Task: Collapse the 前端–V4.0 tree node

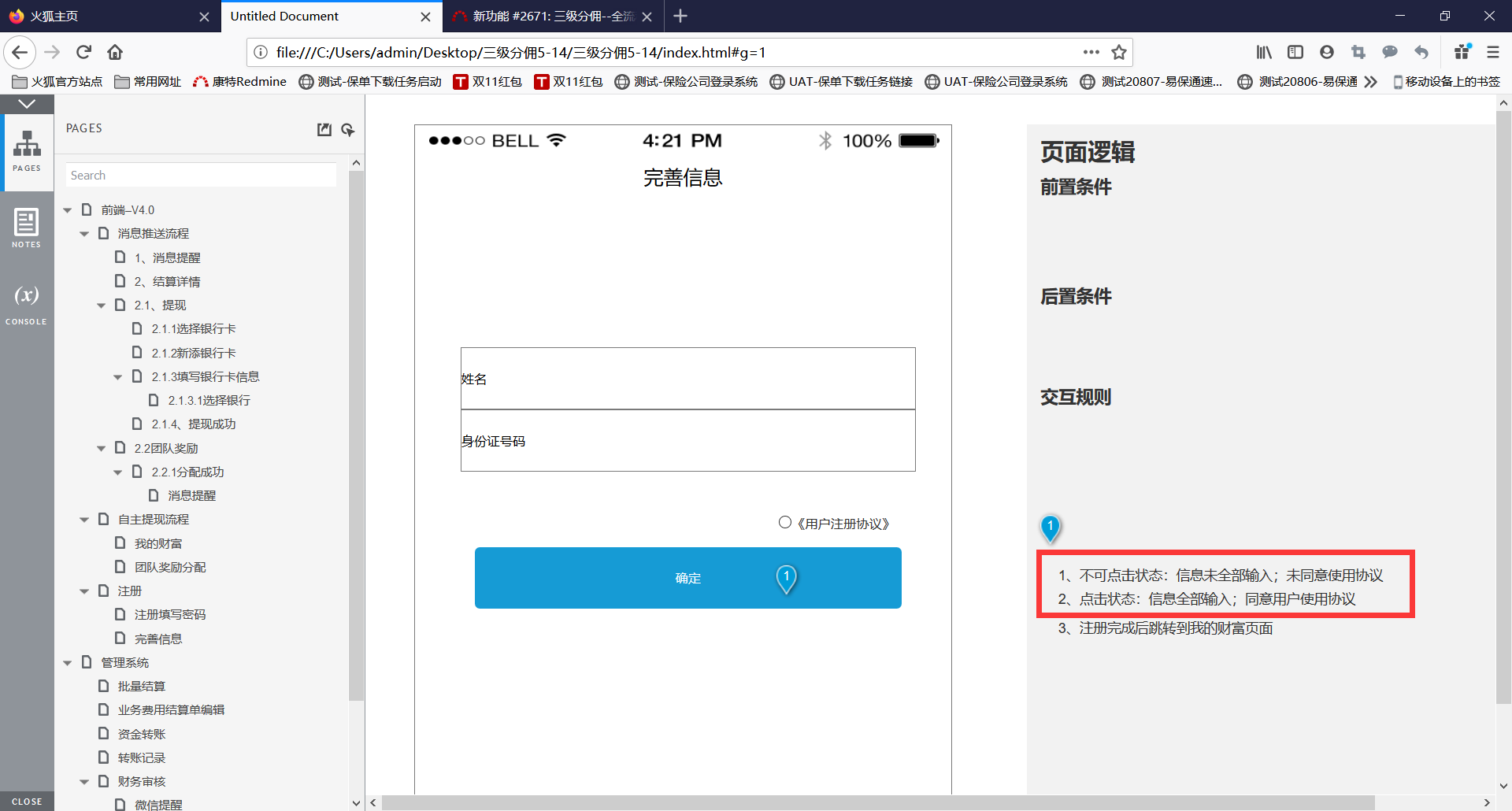Action: point(68,210)
